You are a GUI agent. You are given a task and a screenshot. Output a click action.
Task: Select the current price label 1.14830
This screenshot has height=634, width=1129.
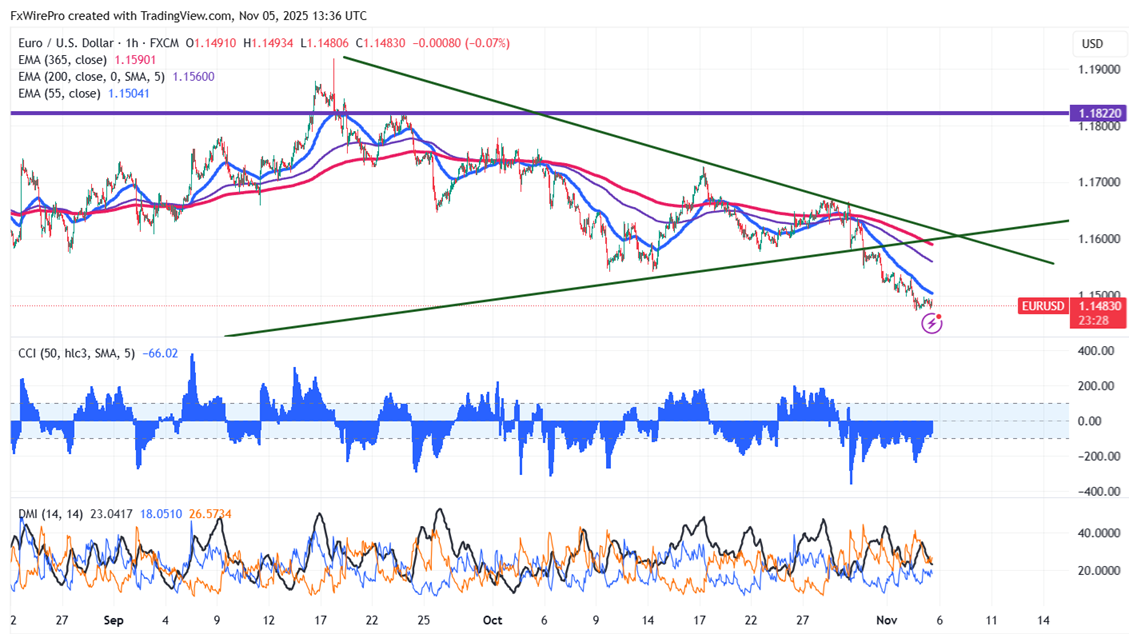coord(1097,306)
